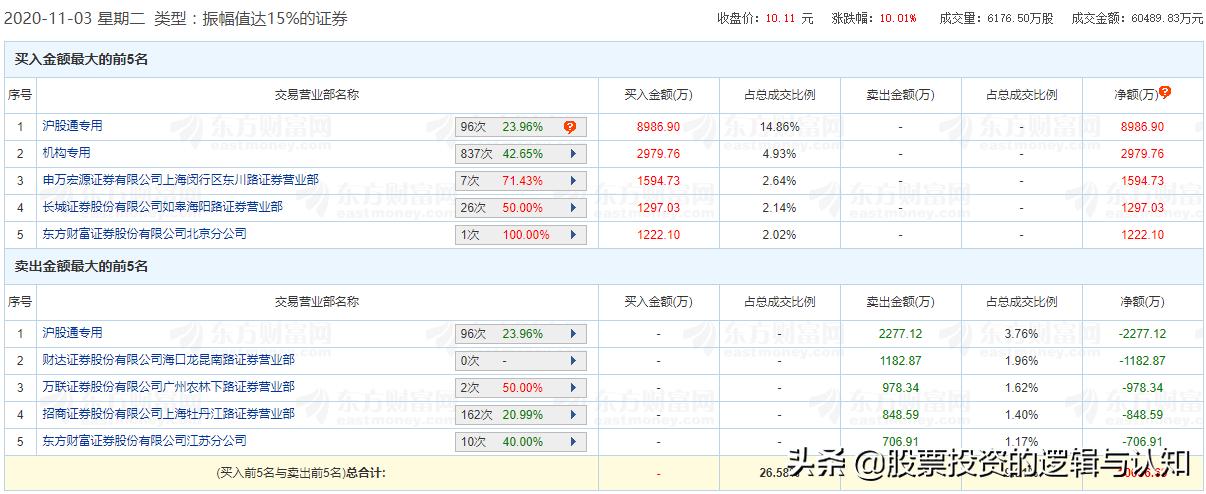Click the 1.96% sell ratio cell
1206x494 pixels.
coord(1021,361)
